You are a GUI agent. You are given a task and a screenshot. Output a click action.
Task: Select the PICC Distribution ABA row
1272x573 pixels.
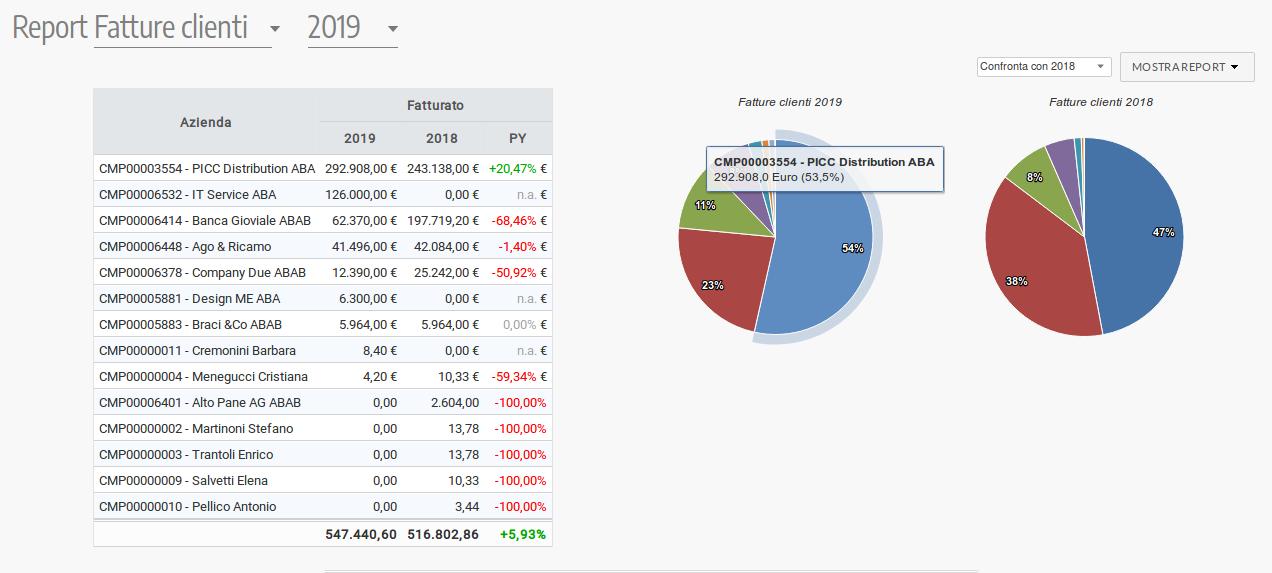click(207, 169)
